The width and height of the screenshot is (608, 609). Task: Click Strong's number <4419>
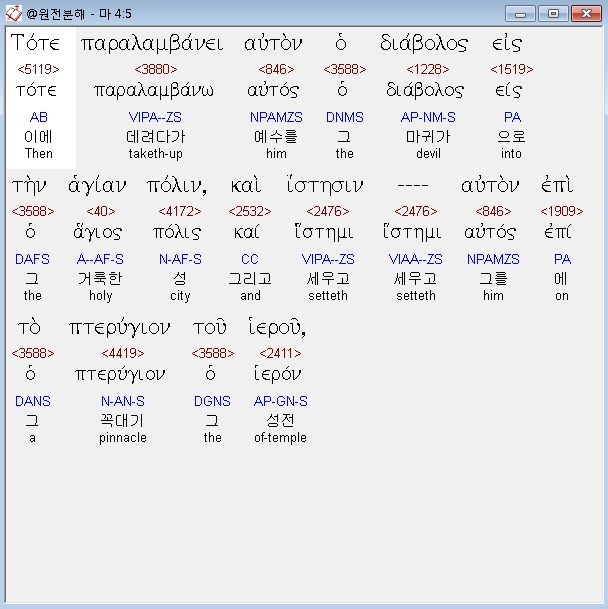pos(123,353)
